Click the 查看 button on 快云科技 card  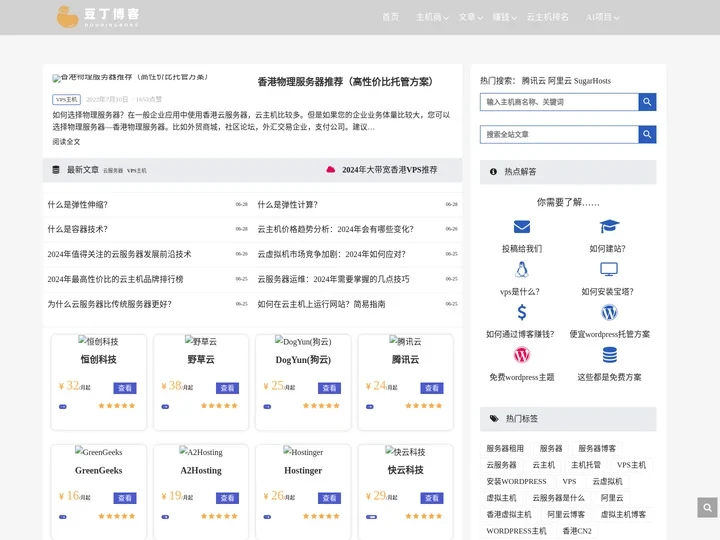[x=432, y=498]
